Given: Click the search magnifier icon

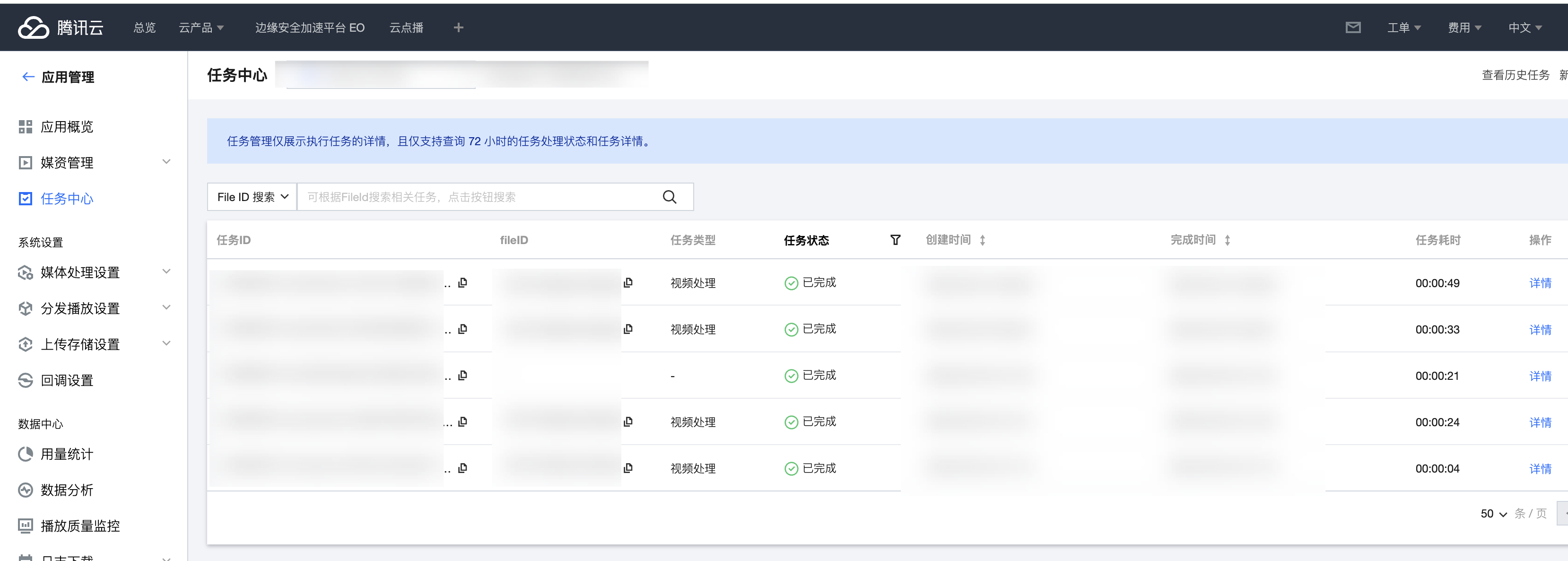Looking at the screenshot, I should coord(669,197).
